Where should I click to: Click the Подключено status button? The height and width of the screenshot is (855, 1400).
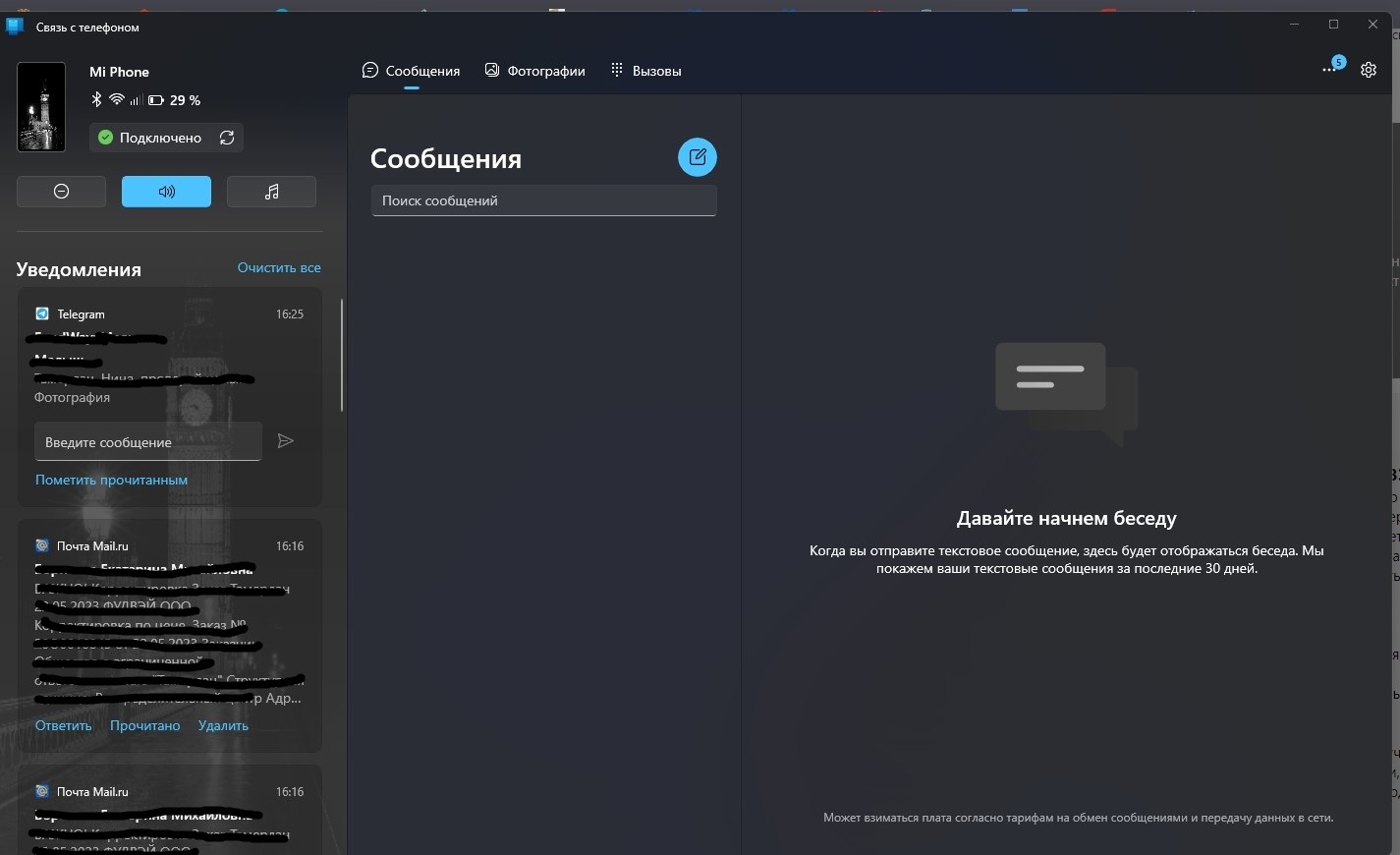click(149, 138)
